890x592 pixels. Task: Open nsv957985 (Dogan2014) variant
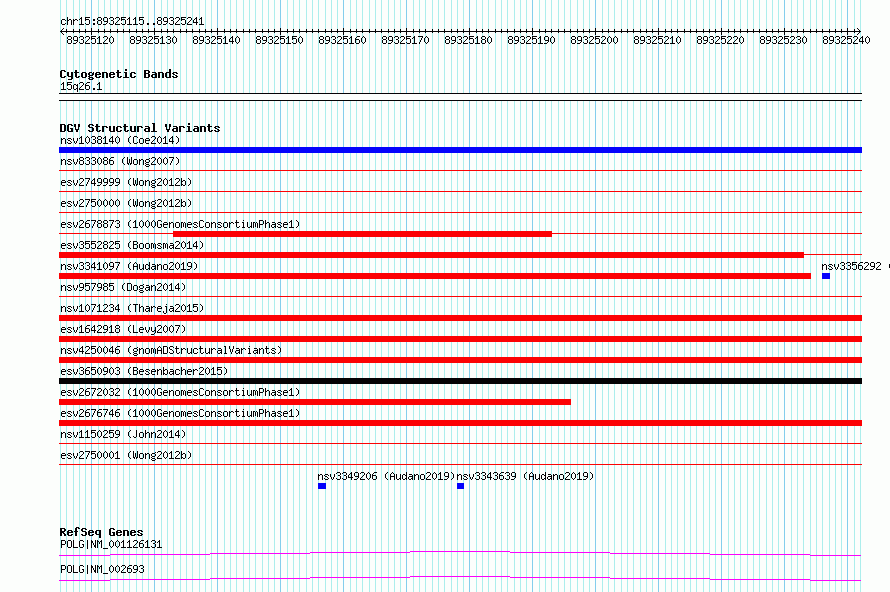[123, 287]
